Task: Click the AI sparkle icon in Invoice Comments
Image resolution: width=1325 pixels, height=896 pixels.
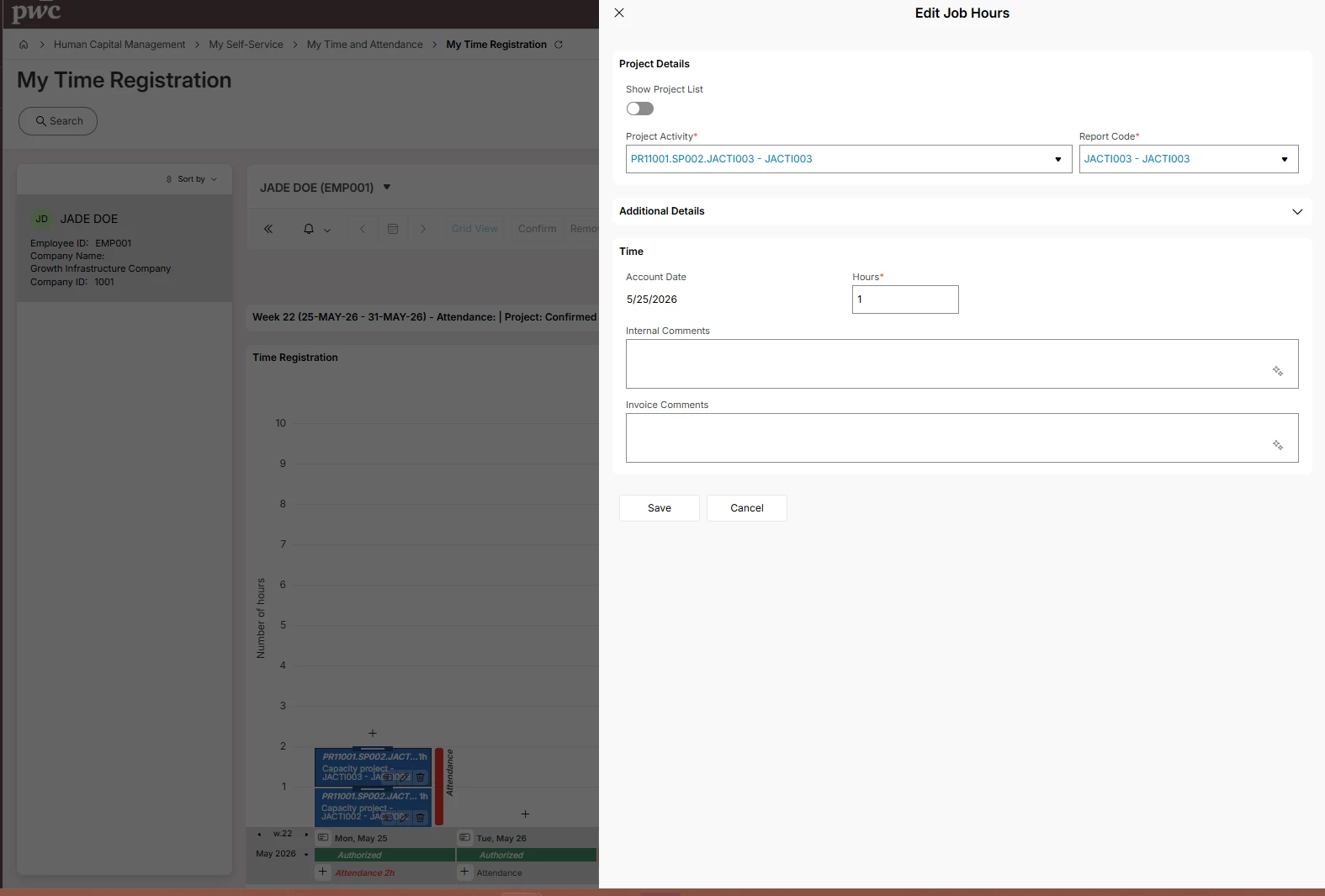Action: [x=1277, y=445]
